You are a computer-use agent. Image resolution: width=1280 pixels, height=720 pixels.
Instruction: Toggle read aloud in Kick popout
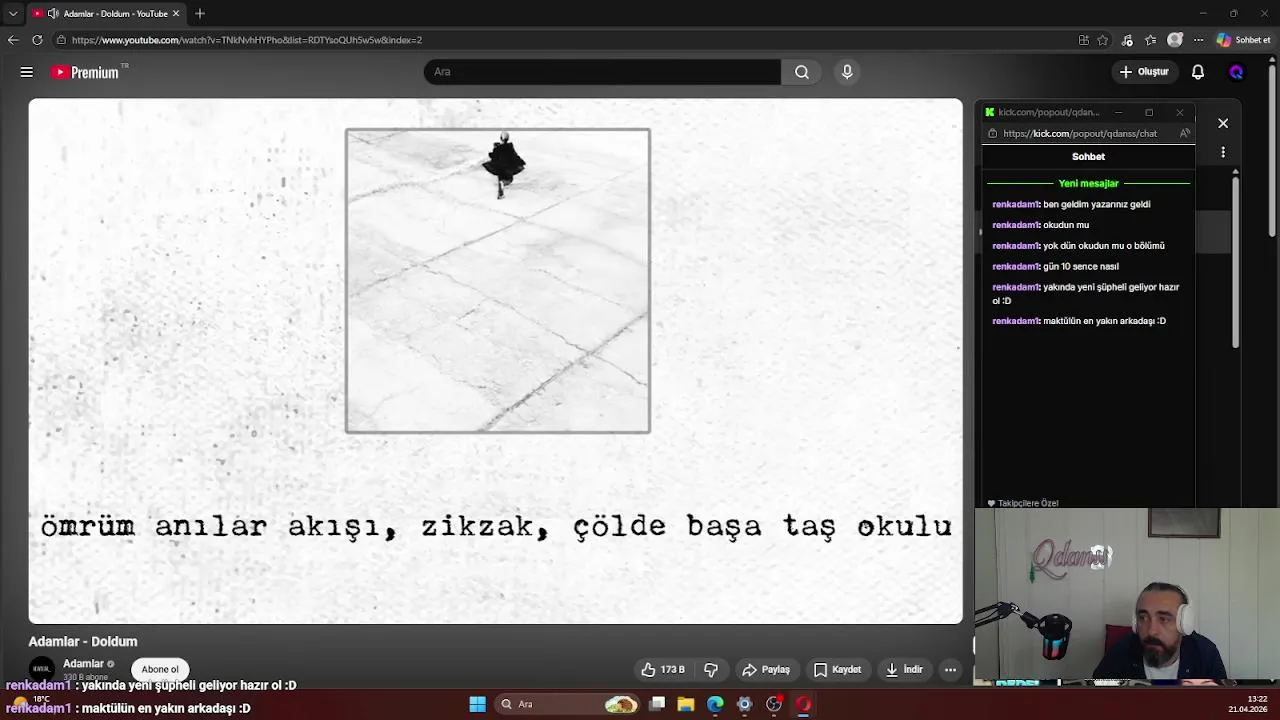click(1185, 133)
